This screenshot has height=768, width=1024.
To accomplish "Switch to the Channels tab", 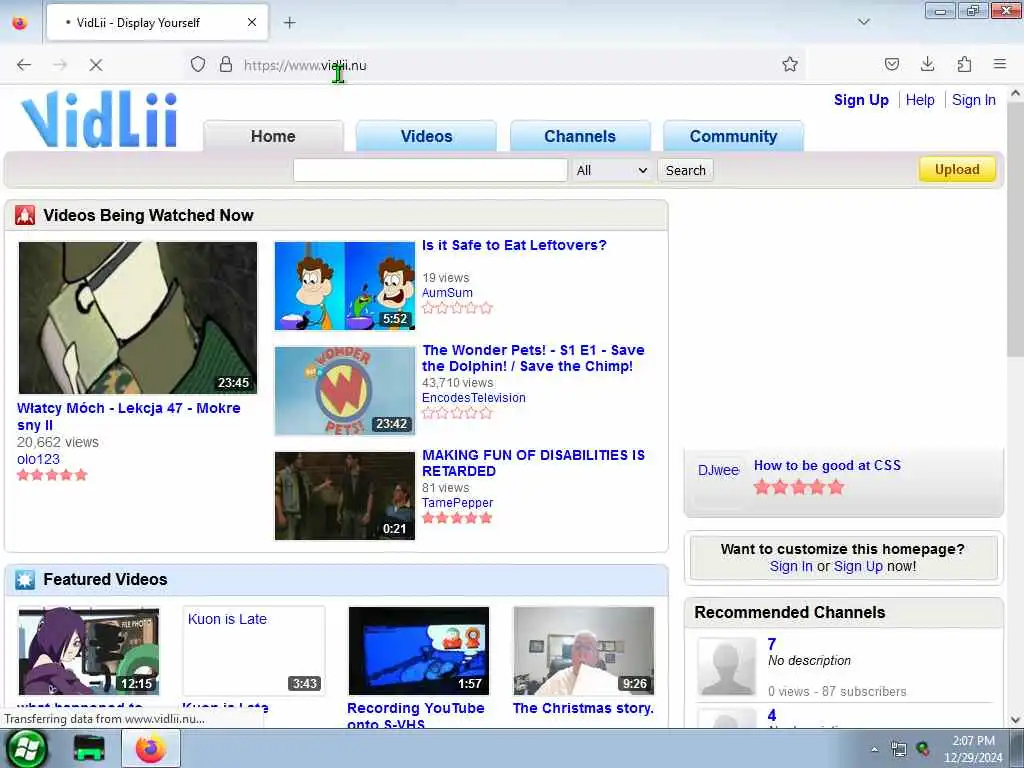I will [580, 136].
